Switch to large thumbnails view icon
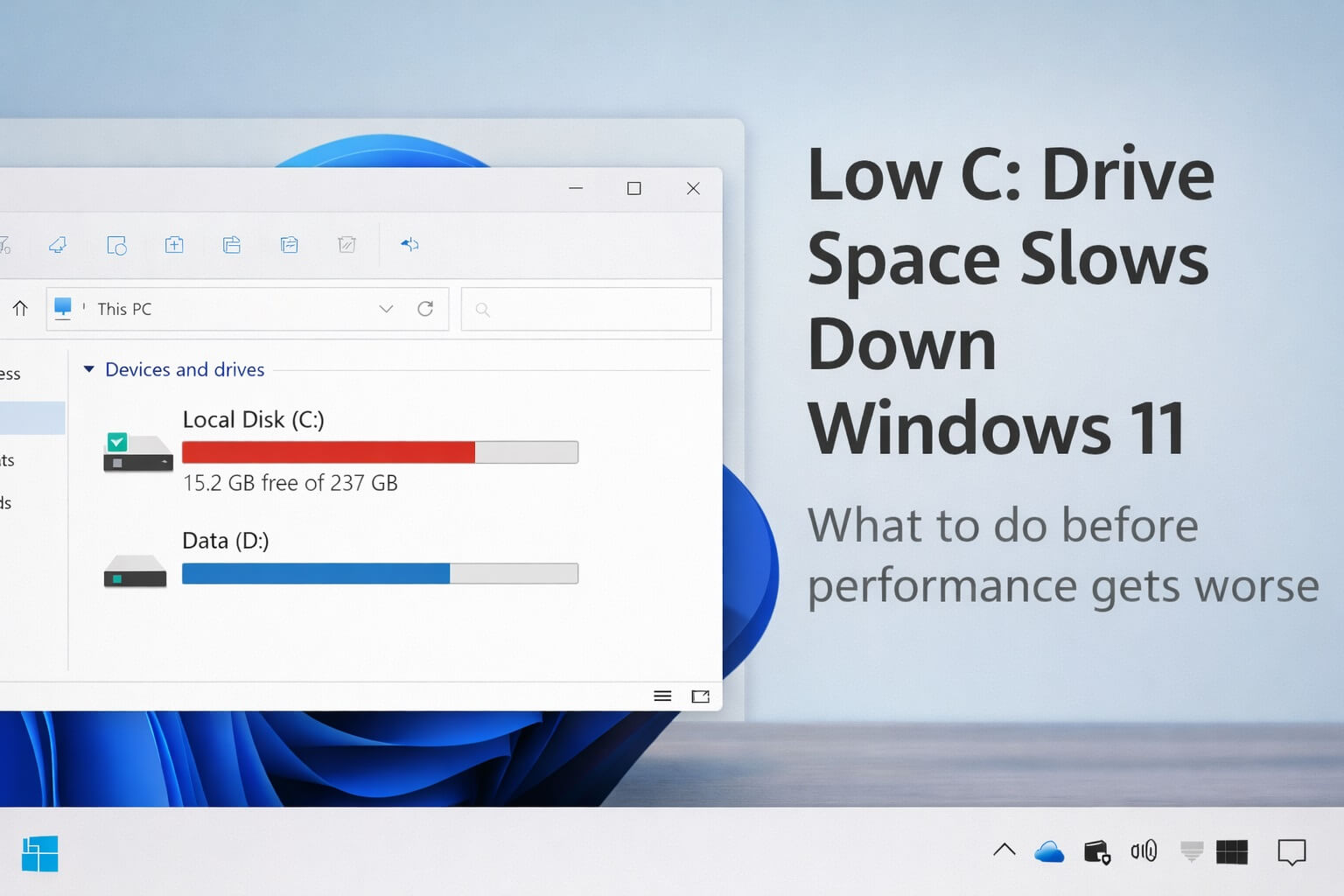 point(700,696)
